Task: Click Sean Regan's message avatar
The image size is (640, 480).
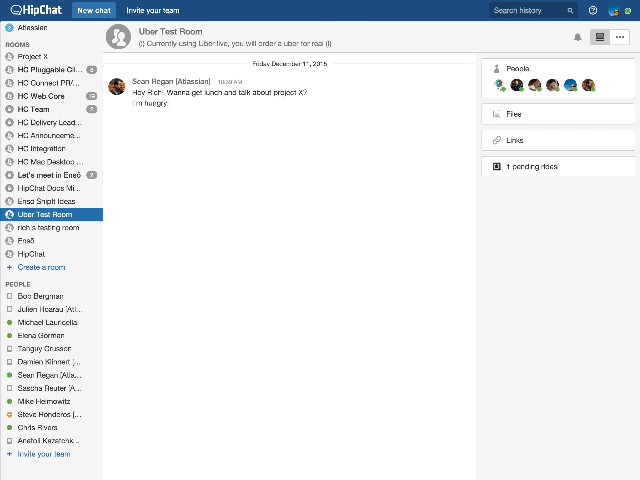Action: point(117,86)
